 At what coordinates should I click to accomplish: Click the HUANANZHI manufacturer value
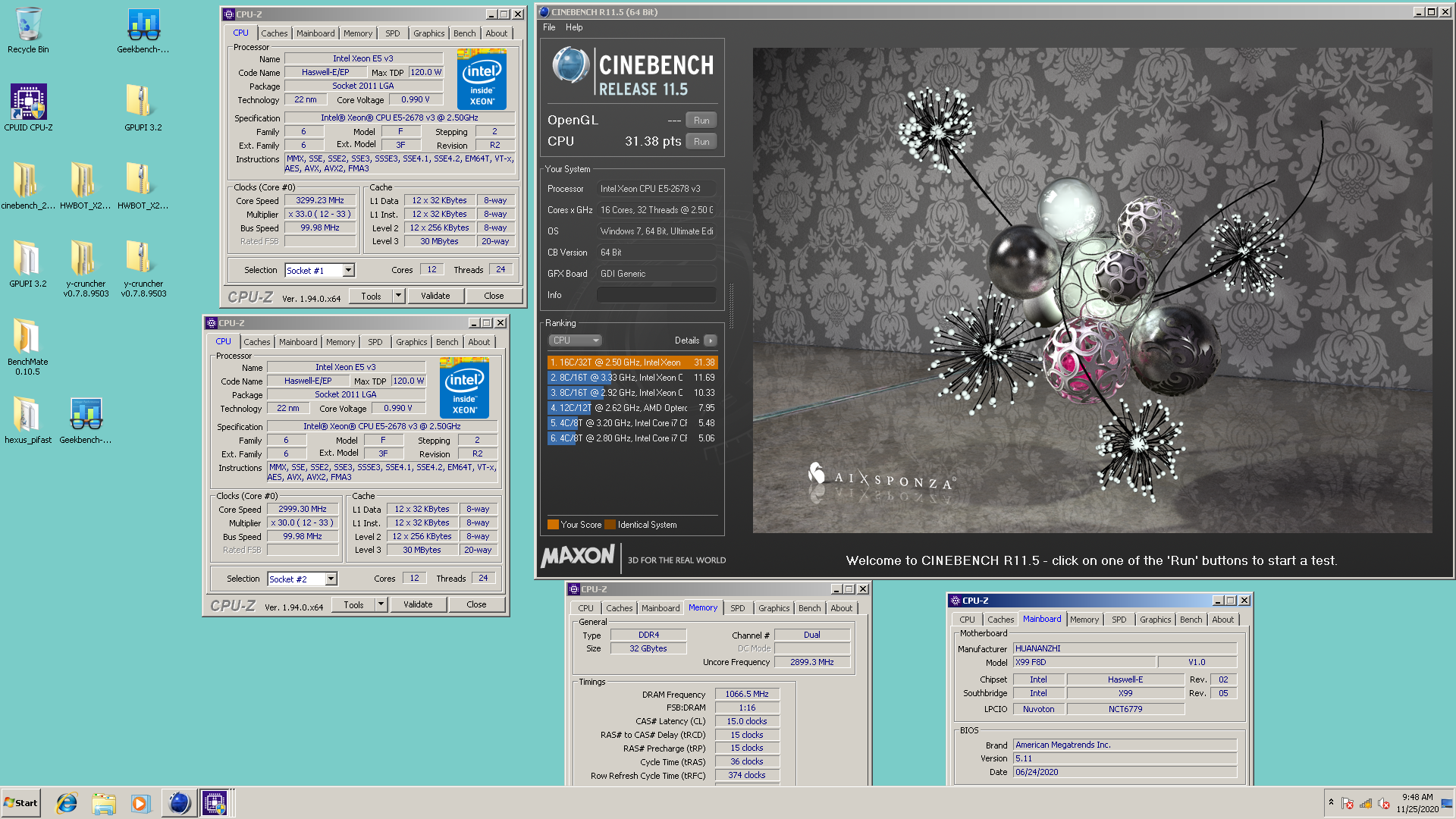(1125, 648)
